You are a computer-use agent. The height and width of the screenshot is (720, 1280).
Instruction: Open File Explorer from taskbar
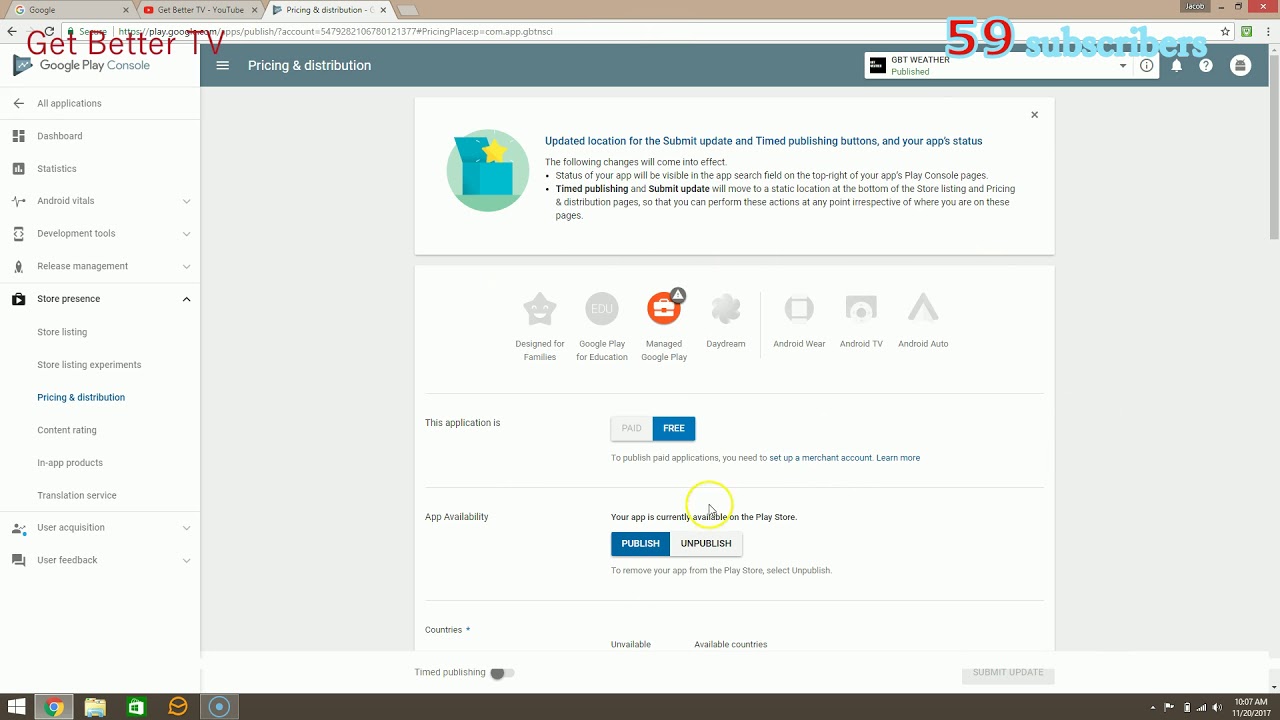click(x=95, y=707)
